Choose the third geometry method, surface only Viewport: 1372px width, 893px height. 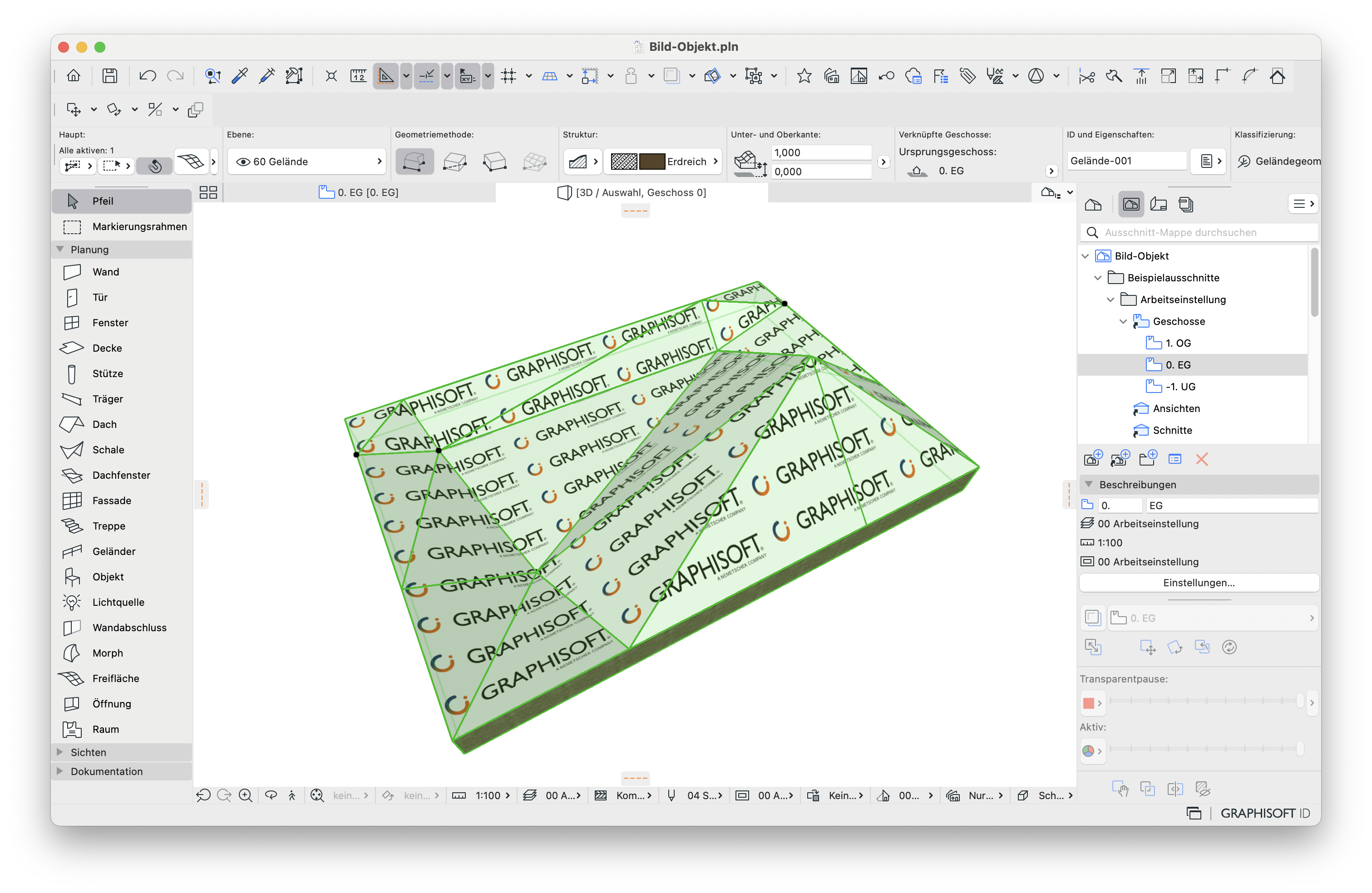pyautogui.click(x=494, y=162)
